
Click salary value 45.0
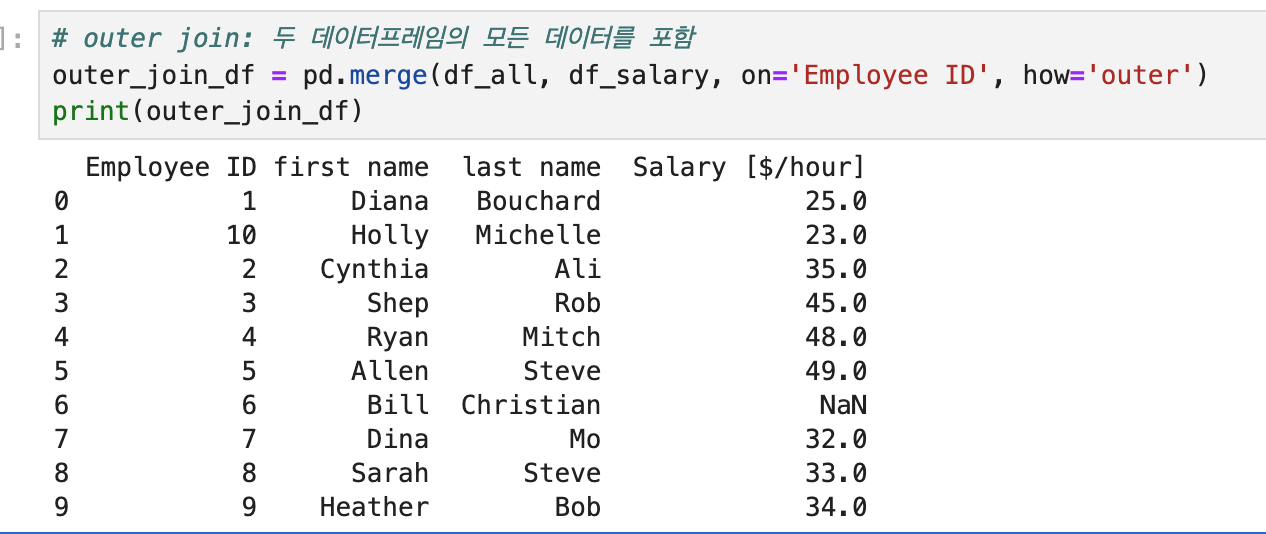[x=836, y=303]
